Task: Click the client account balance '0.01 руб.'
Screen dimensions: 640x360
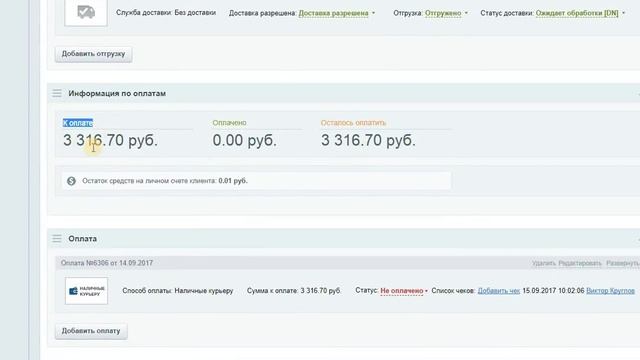Action: click(233, 181)
